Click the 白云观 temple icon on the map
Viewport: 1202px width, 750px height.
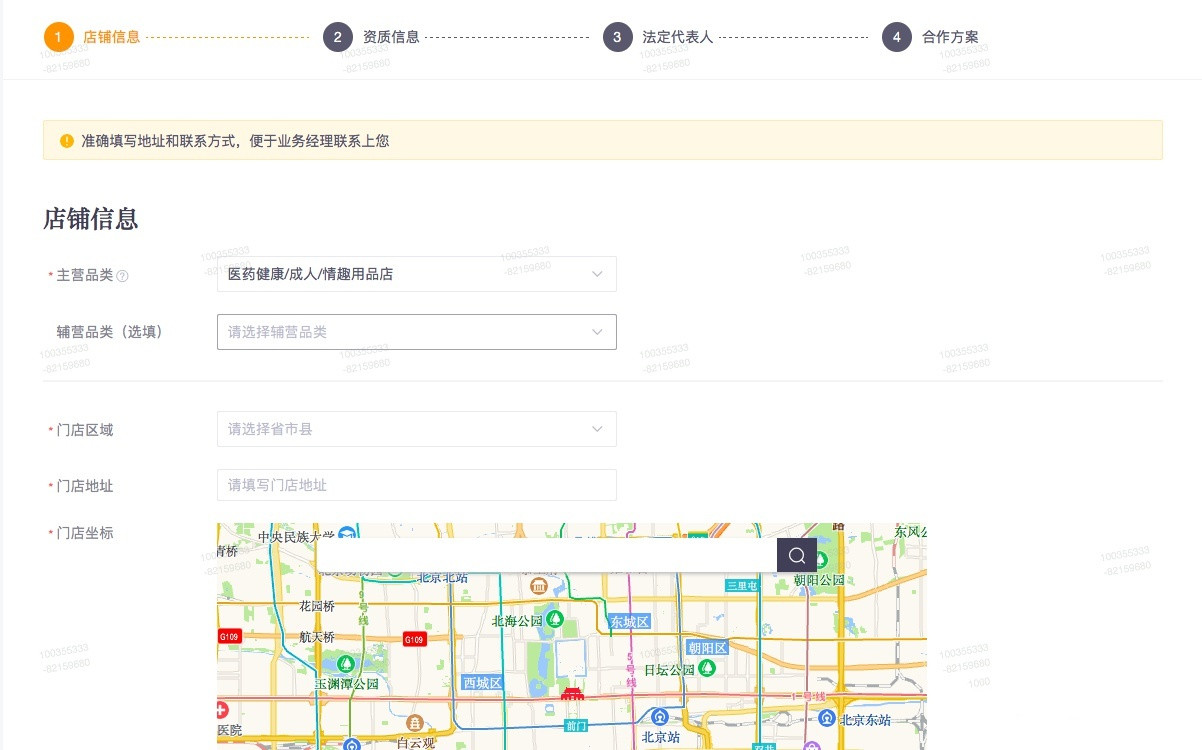coord(415,722)
